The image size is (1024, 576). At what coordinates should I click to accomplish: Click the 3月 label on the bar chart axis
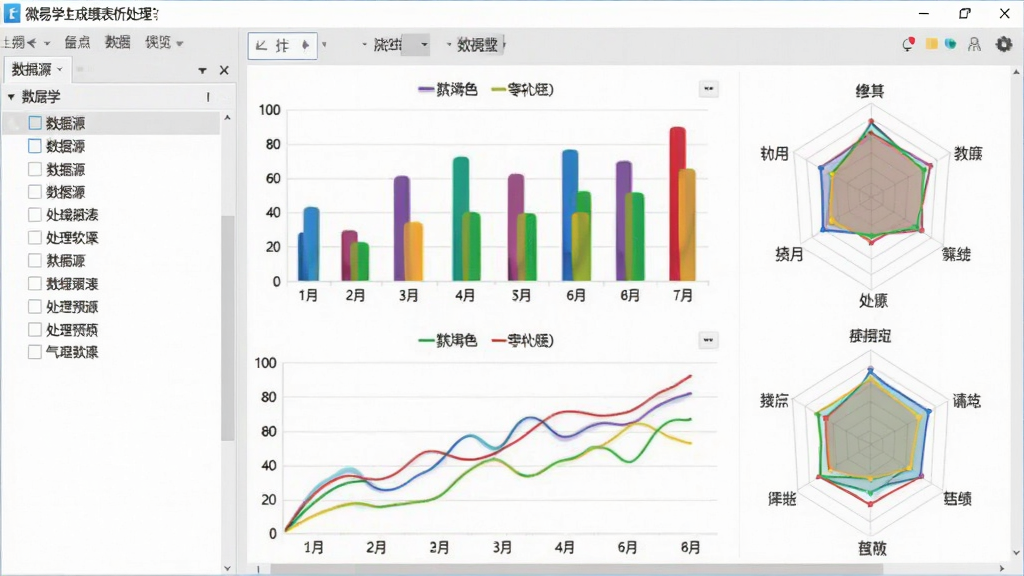(409, 296)
